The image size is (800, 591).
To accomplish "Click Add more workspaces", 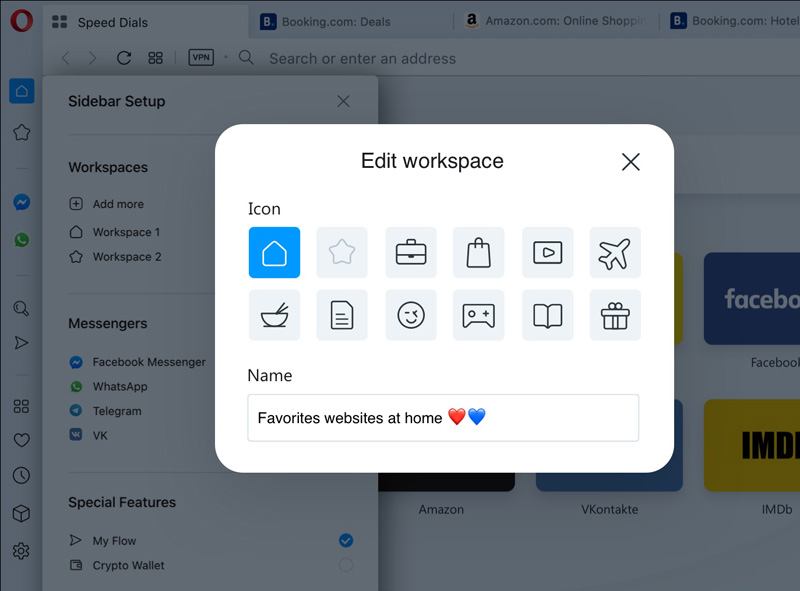I will (107, 204).
